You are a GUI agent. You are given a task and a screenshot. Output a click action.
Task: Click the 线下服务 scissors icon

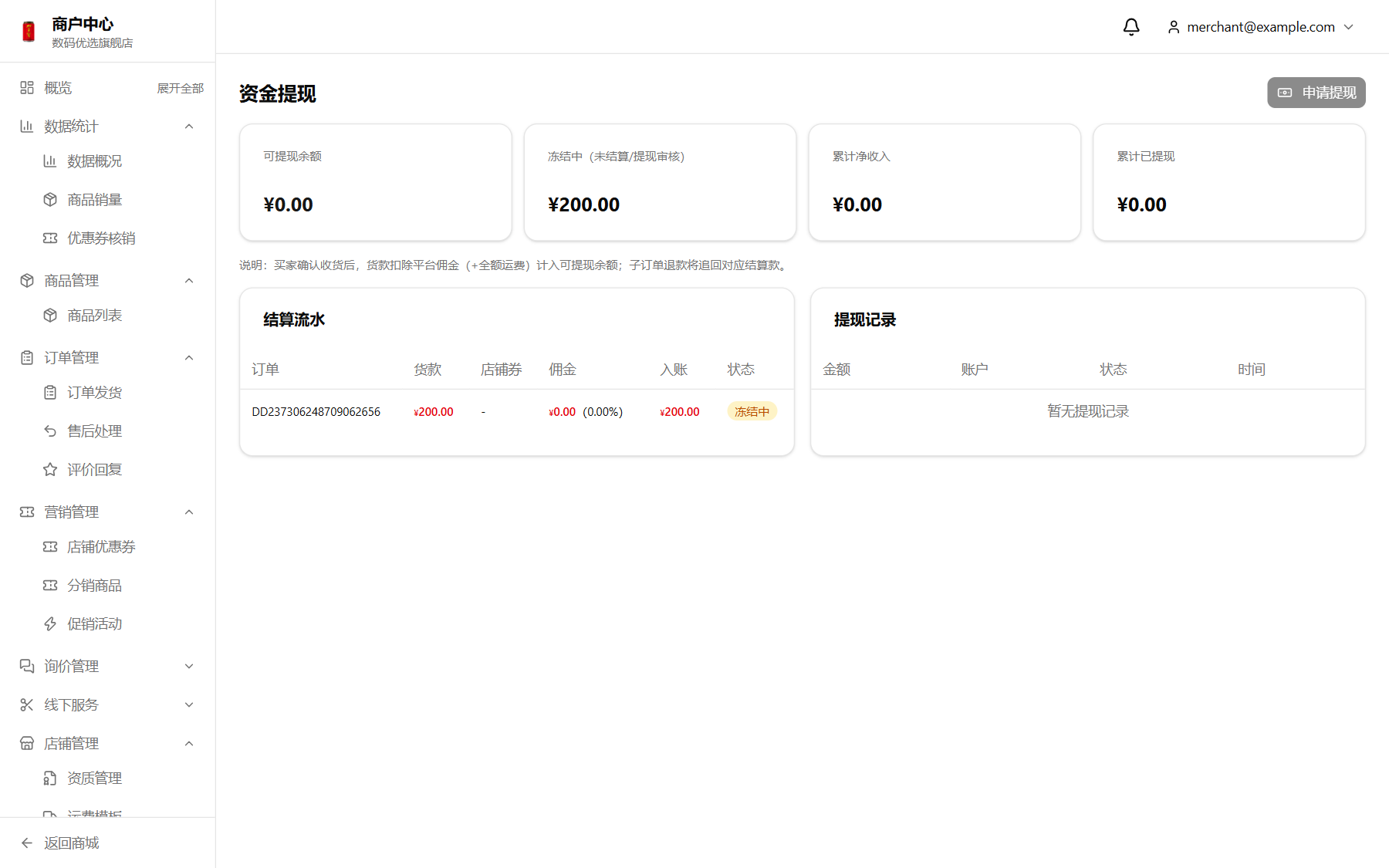(27, 705)
